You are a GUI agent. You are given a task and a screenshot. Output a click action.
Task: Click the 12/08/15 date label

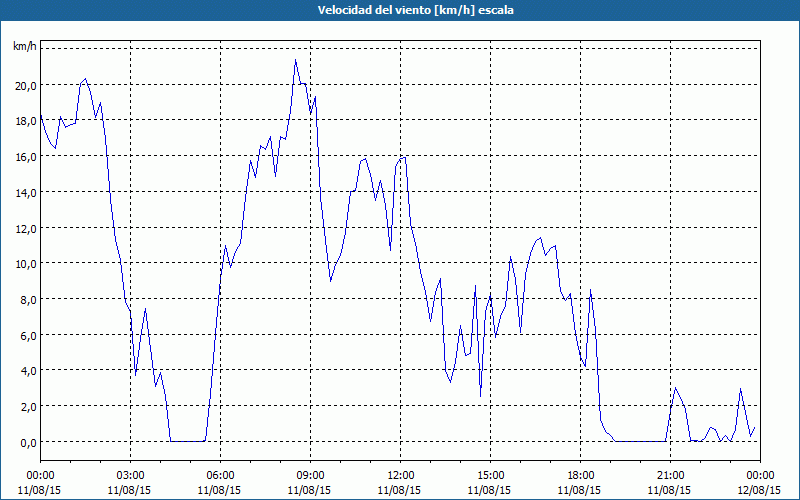pyautogui.click(x=760, y=490)
